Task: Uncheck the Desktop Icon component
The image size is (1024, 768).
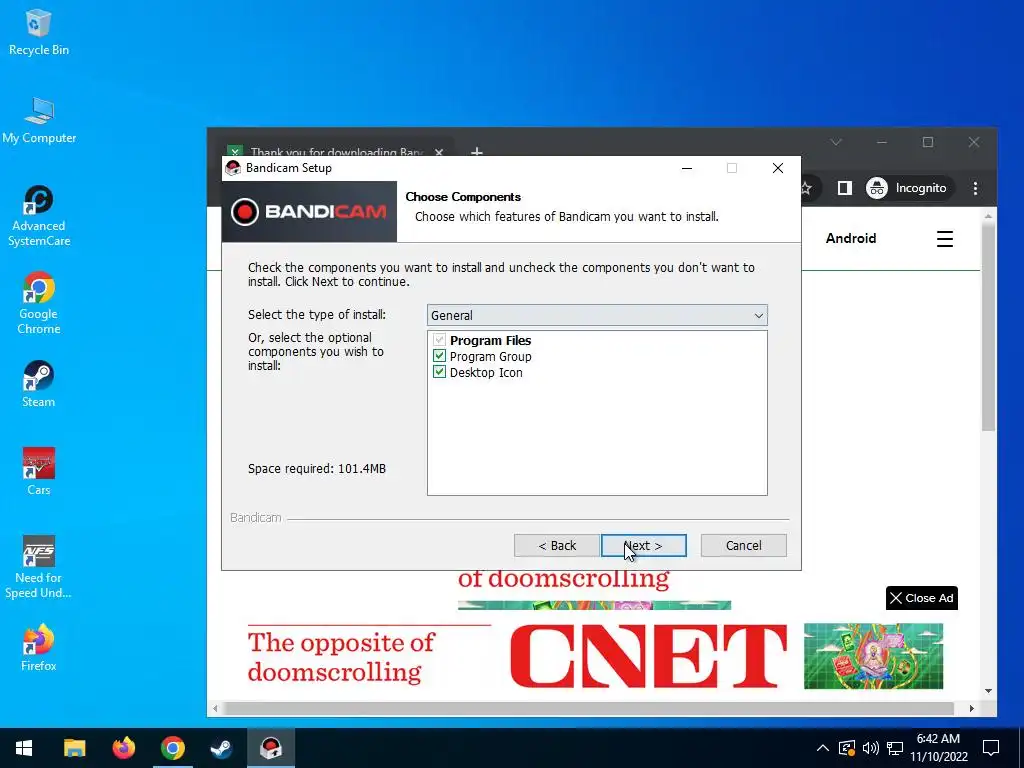Action: click(439, 372)
